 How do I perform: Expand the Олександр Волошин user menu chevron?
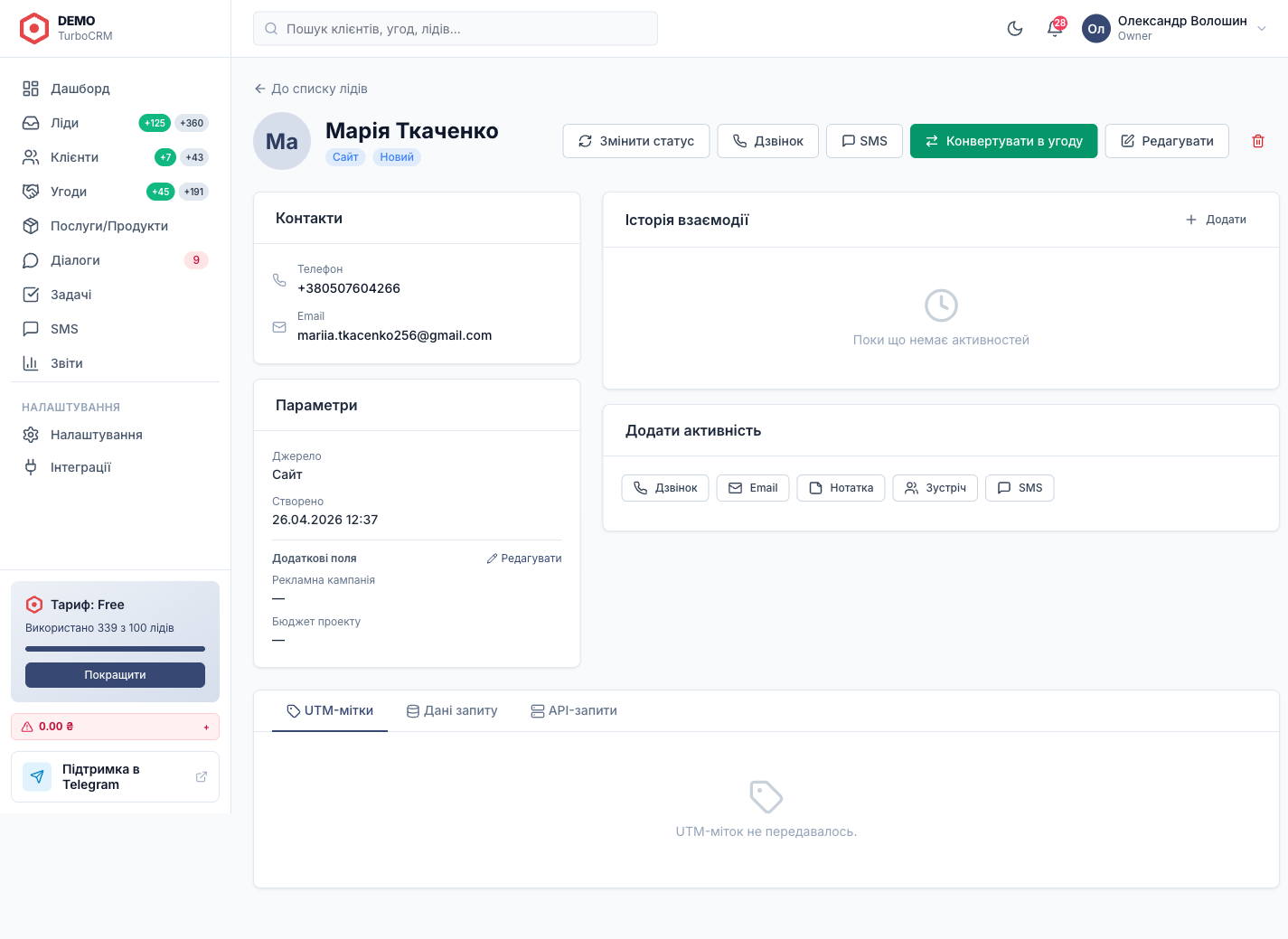pos(1262,28)
